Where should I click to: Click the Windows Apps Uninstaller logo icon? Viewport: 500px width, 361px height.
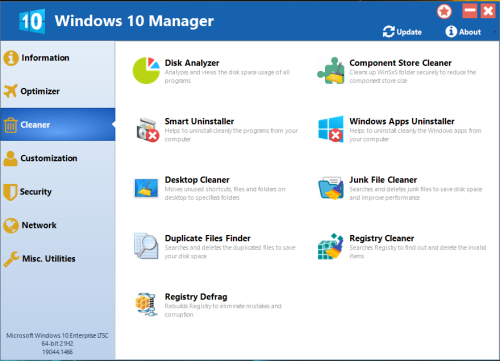331,129
